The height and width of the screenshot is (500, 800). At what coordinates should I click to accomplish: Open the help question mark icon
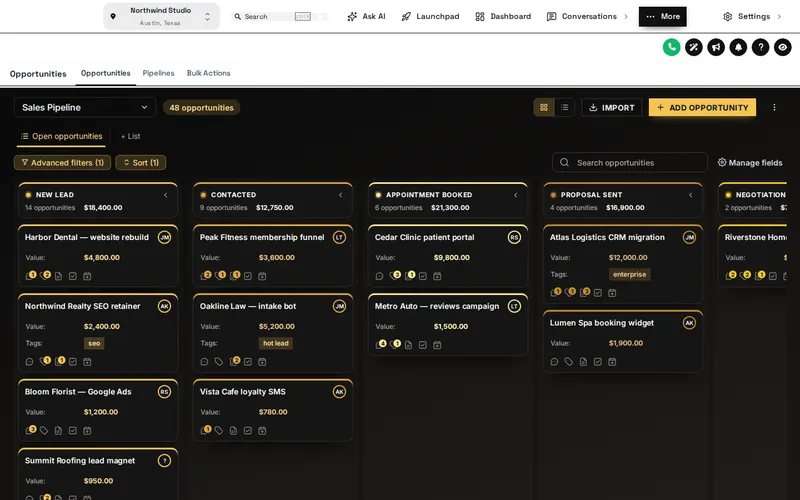point(760,47)
